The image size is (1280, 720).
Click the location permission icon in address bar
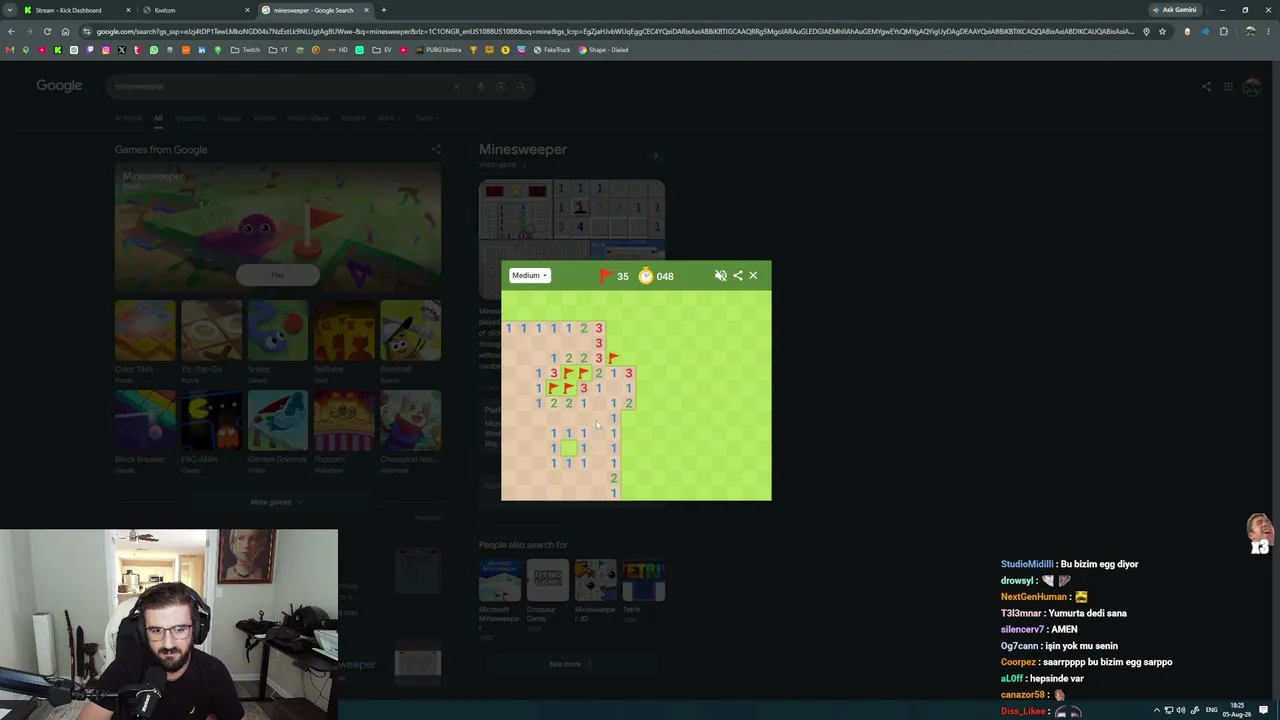[x=1146, y=31]
